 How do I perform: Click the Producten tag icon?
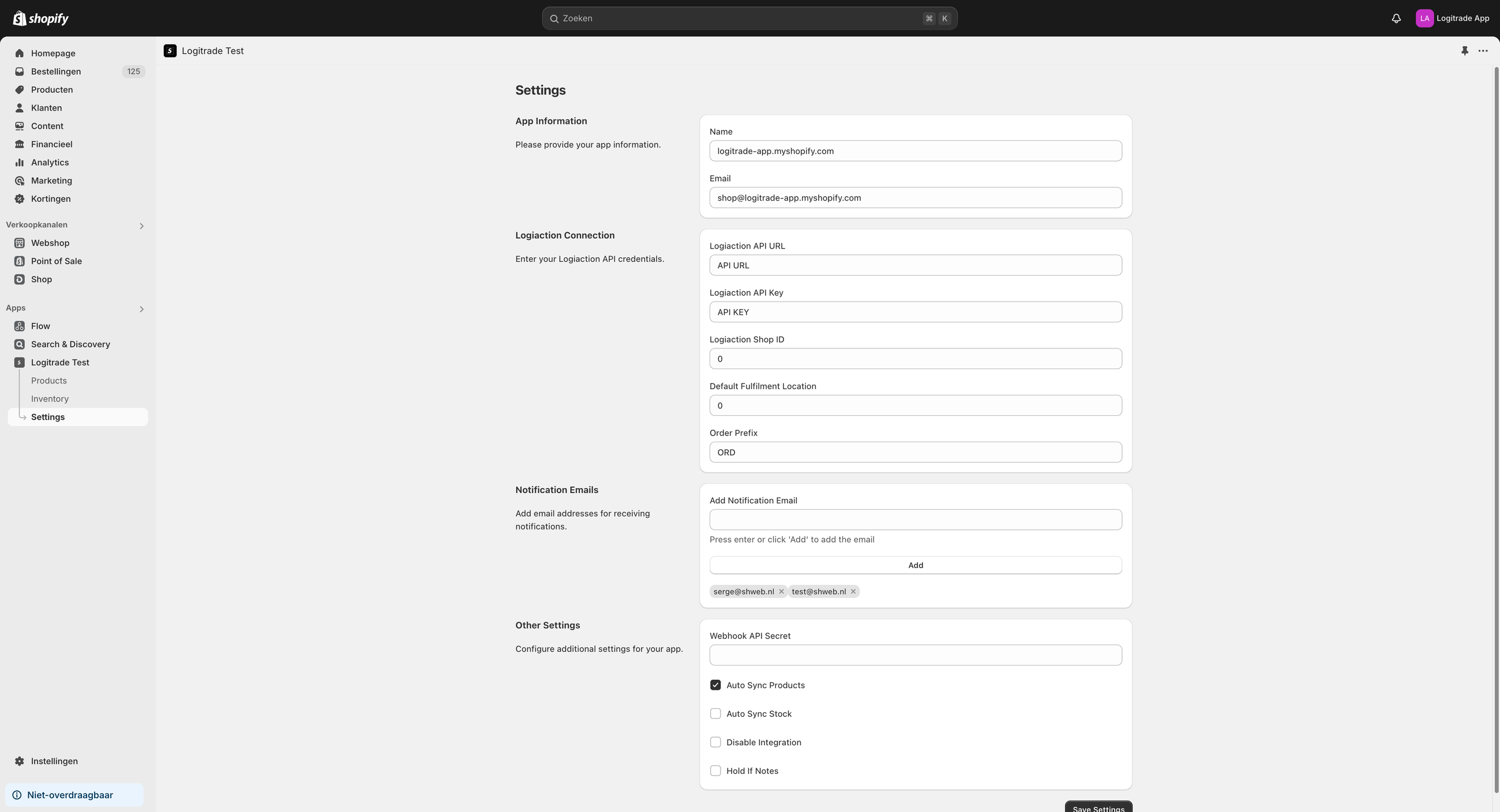19,89
